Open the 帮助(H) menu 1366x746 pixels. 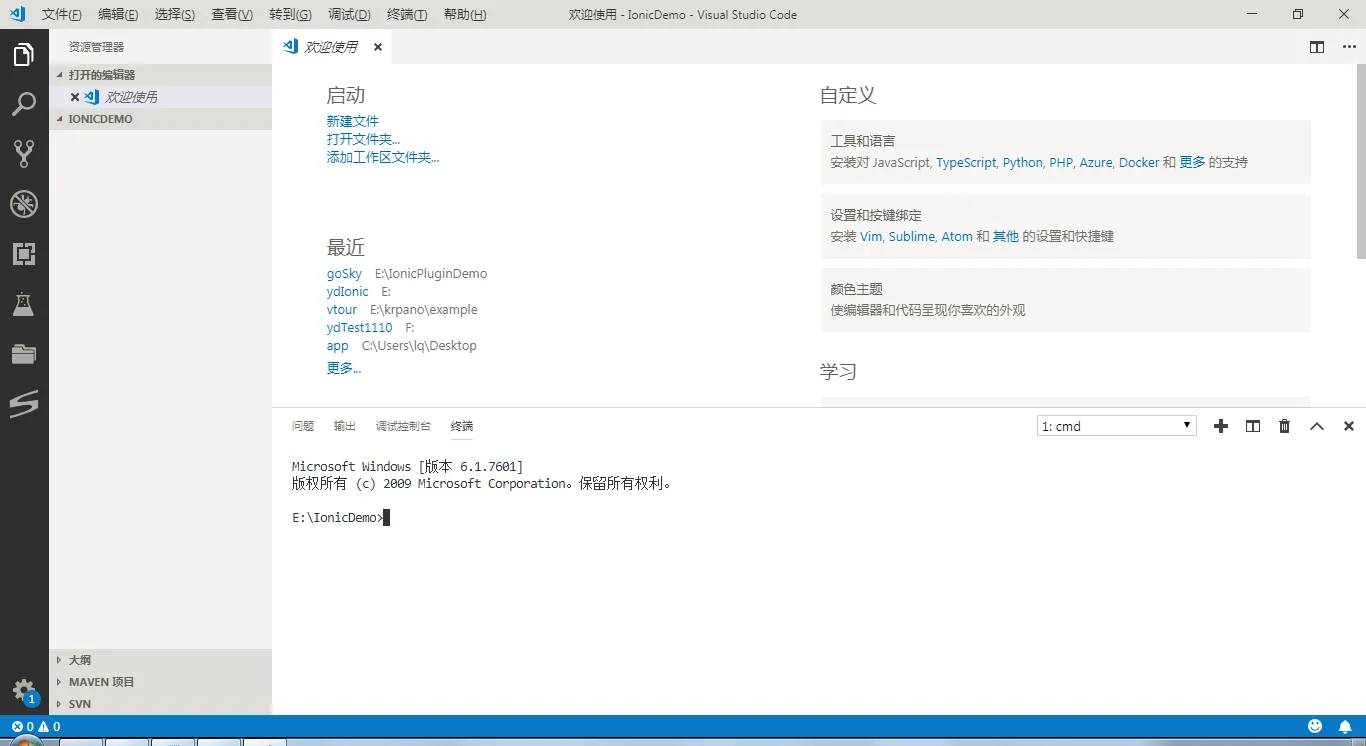click(x=465, y=15)
